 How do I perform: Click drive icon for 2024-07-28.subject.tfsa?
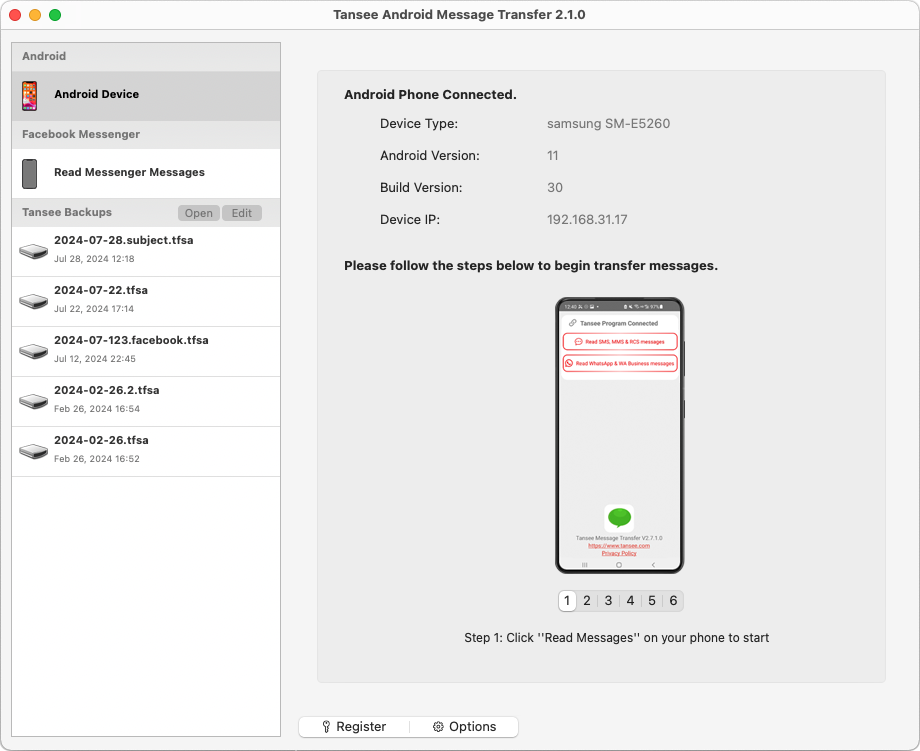pos(33,251)
